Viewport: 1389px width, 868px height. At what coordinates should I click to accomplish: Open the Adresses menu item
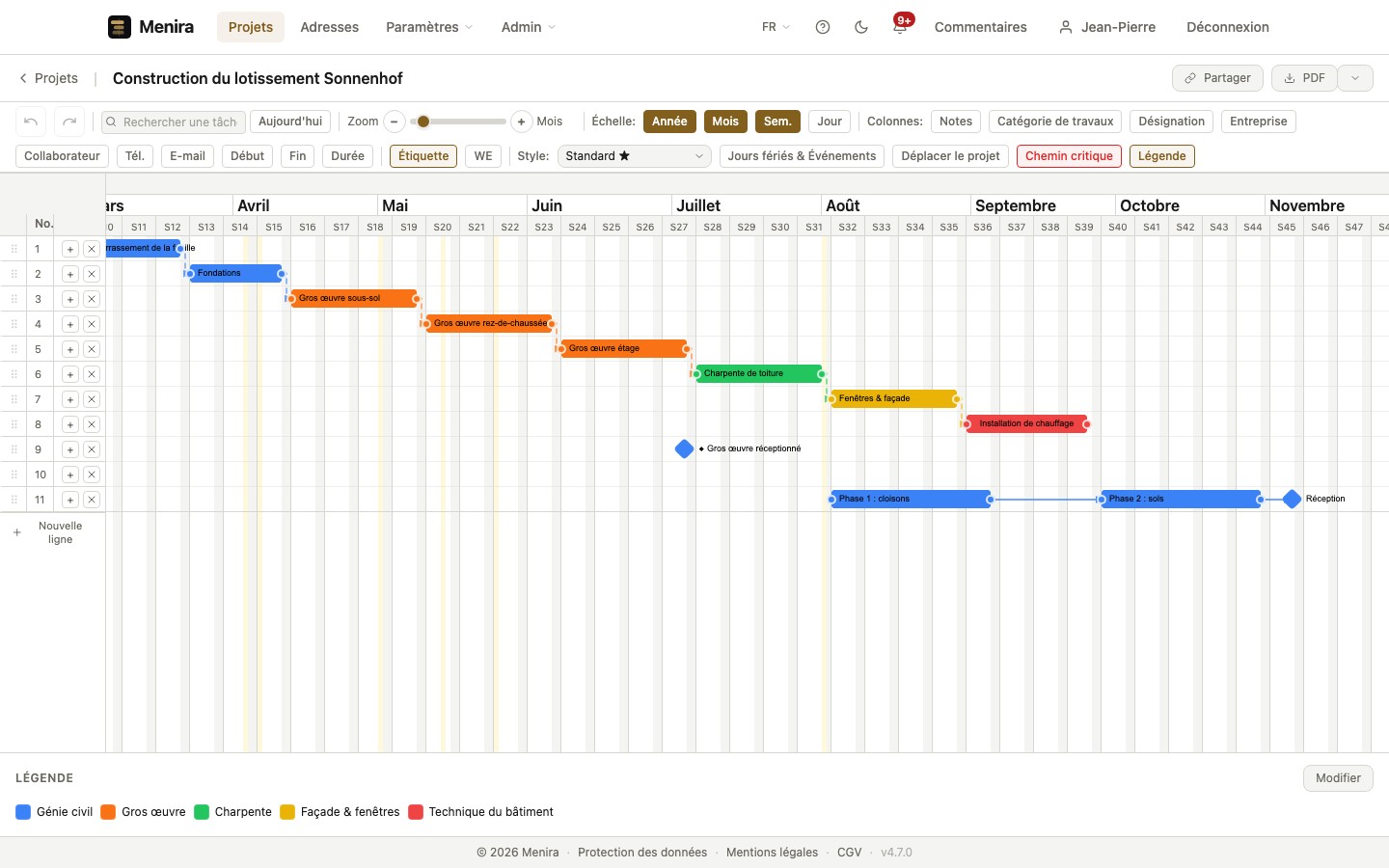coord(329,27)
